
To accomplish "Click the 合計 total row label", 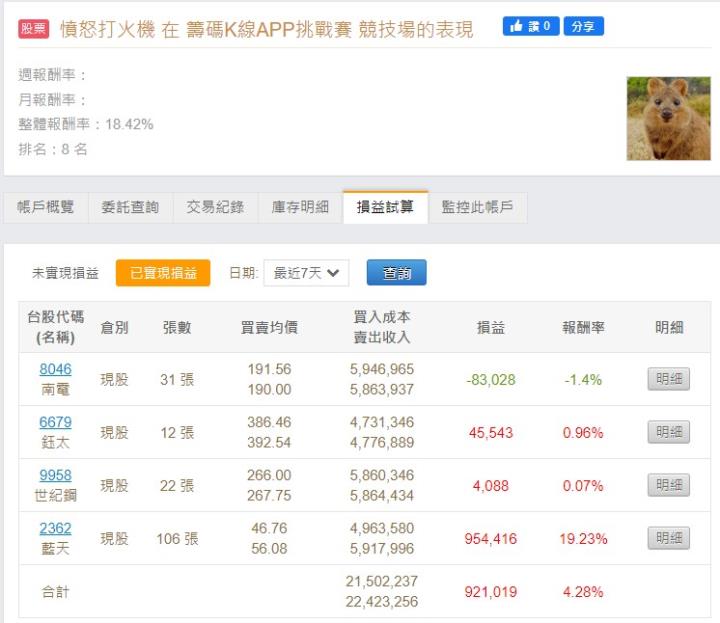I will [x=56, y=592].
